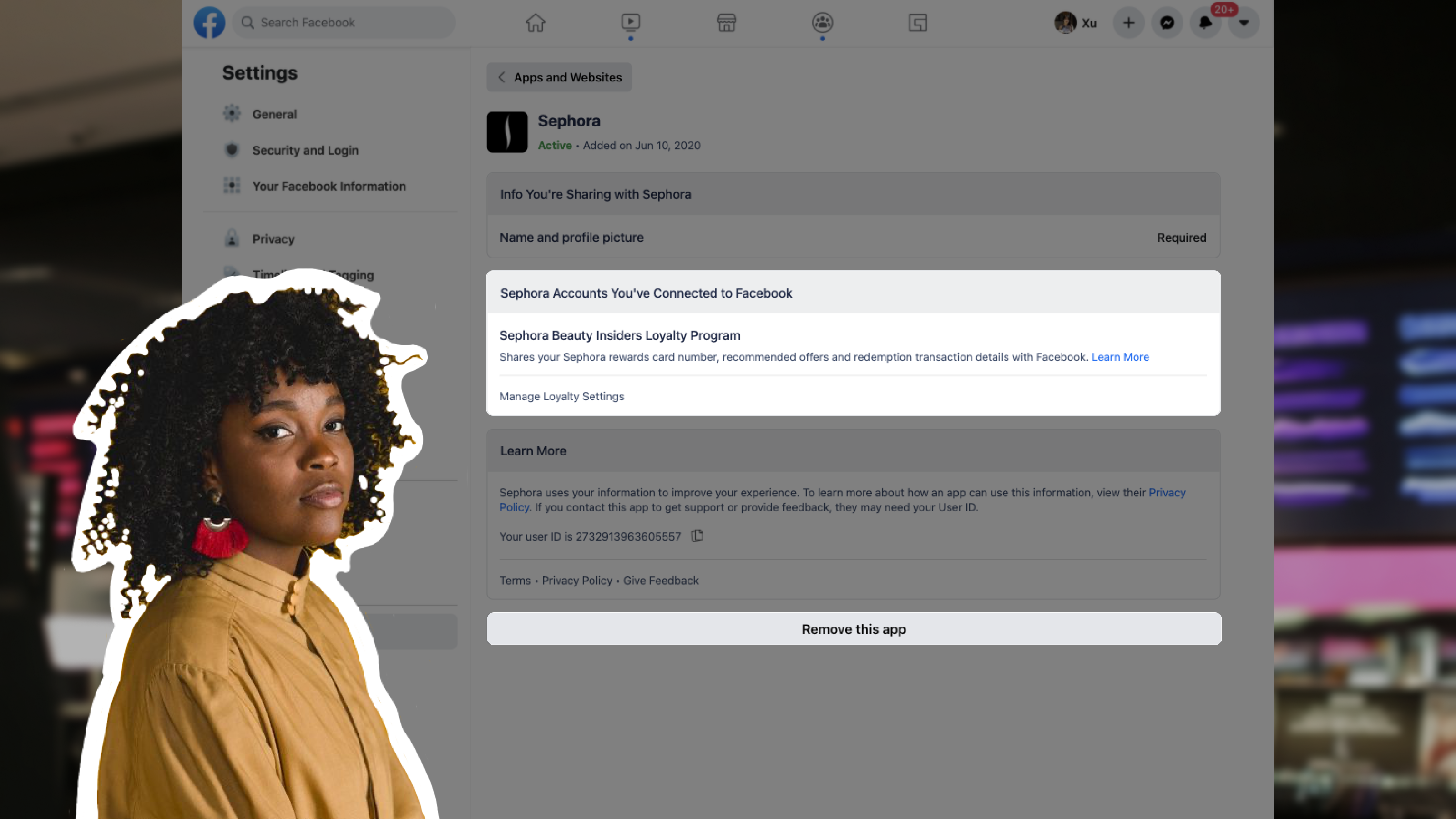Open Your Facebook Information section

tap(329, 187)
